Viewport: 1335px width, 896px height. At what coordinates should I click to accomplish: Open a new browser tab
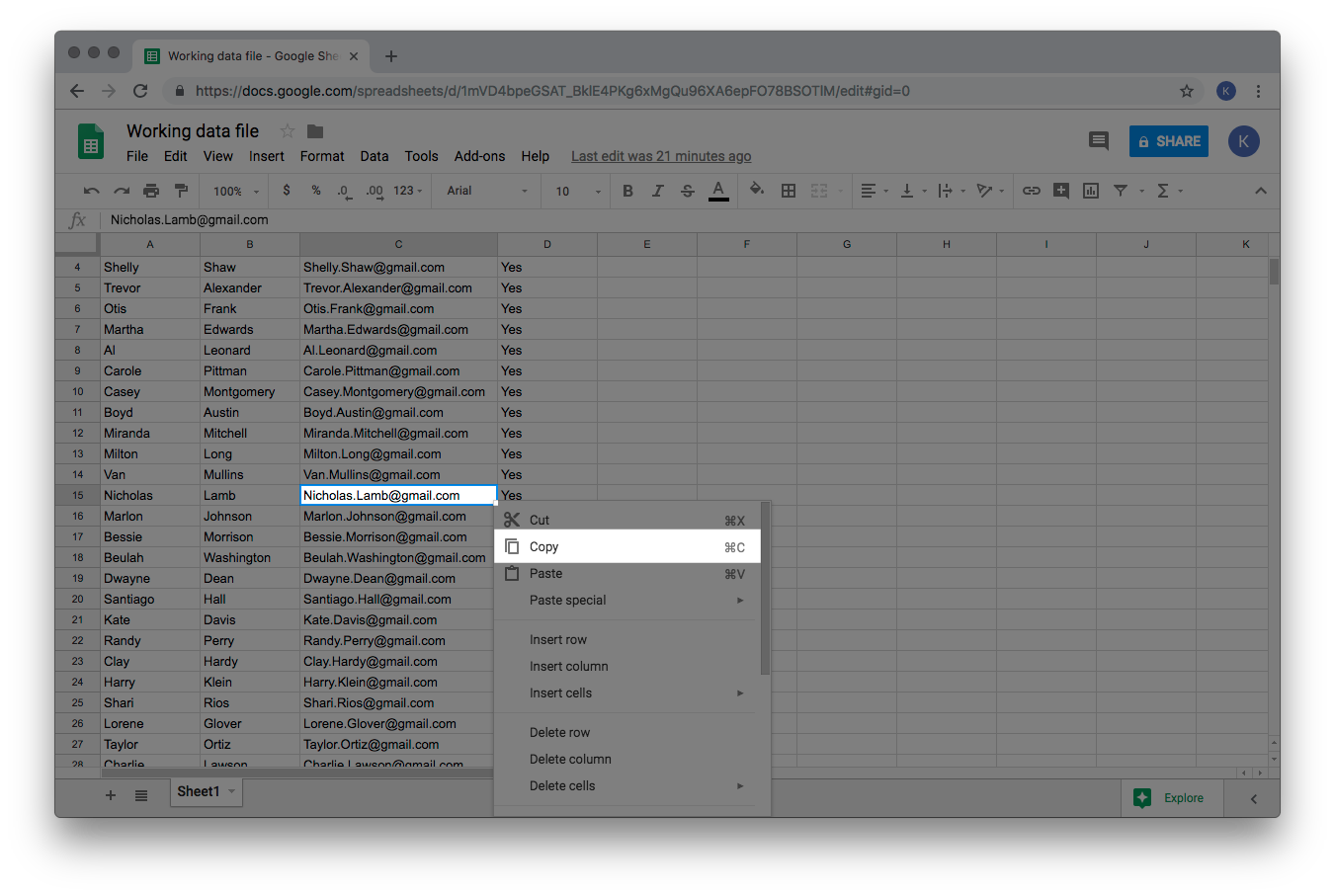[x=391, y=56]
